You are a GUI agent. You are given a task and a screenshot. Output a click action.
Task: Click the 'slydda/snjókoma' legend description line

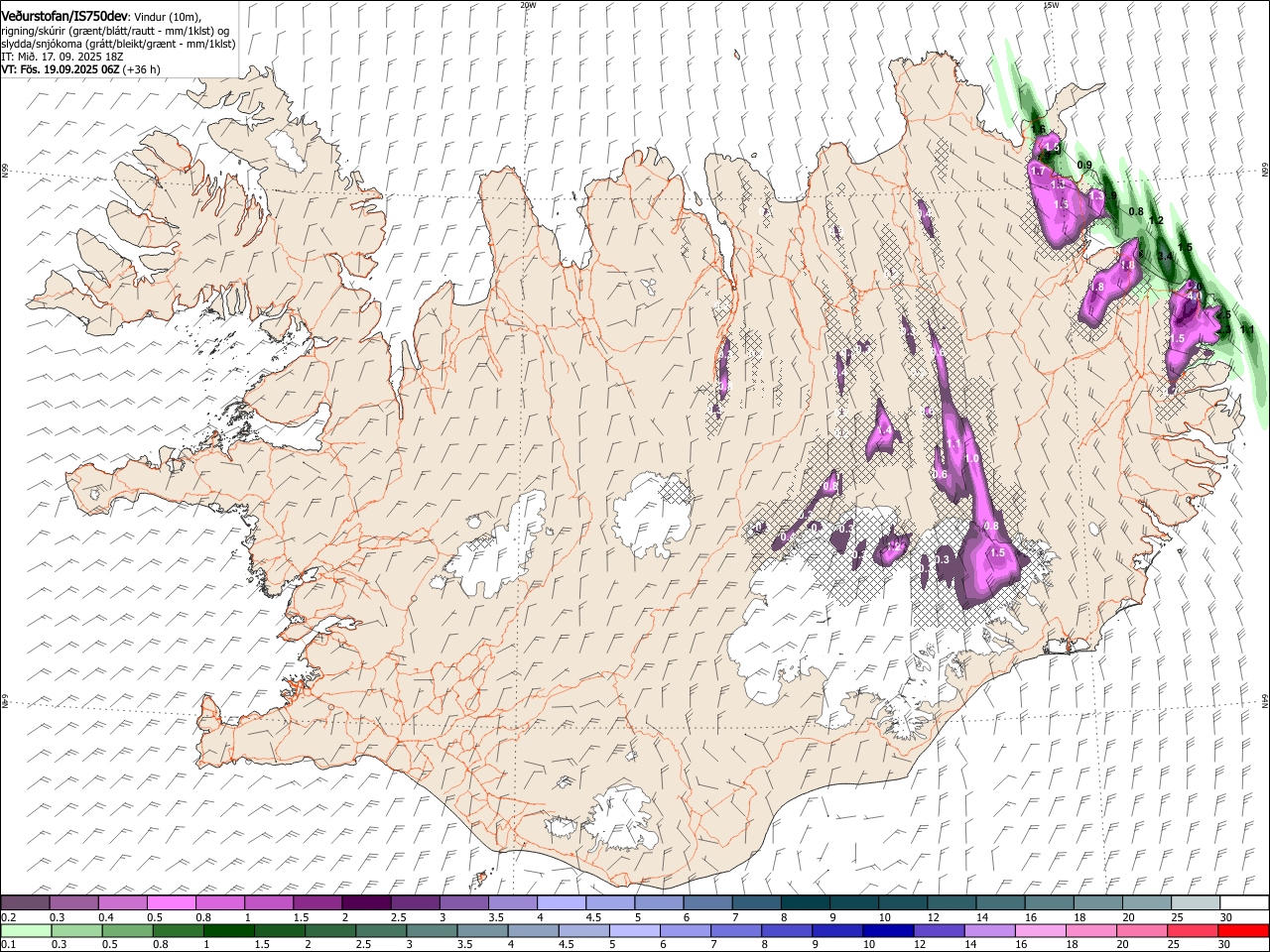[118, 45]
